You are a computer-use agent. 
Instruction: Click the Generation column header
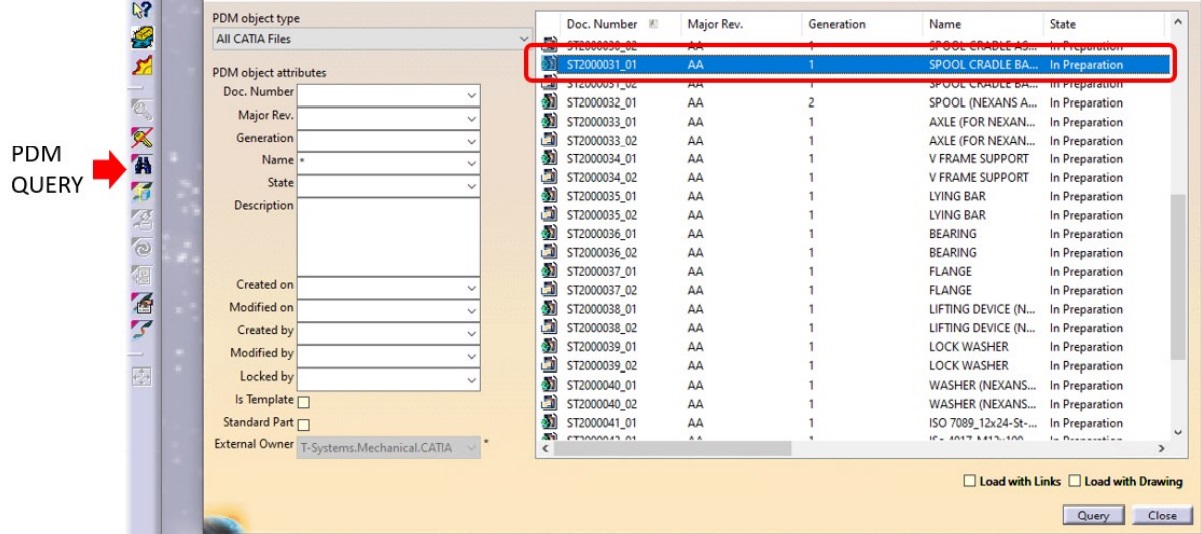tap(836, 24)
